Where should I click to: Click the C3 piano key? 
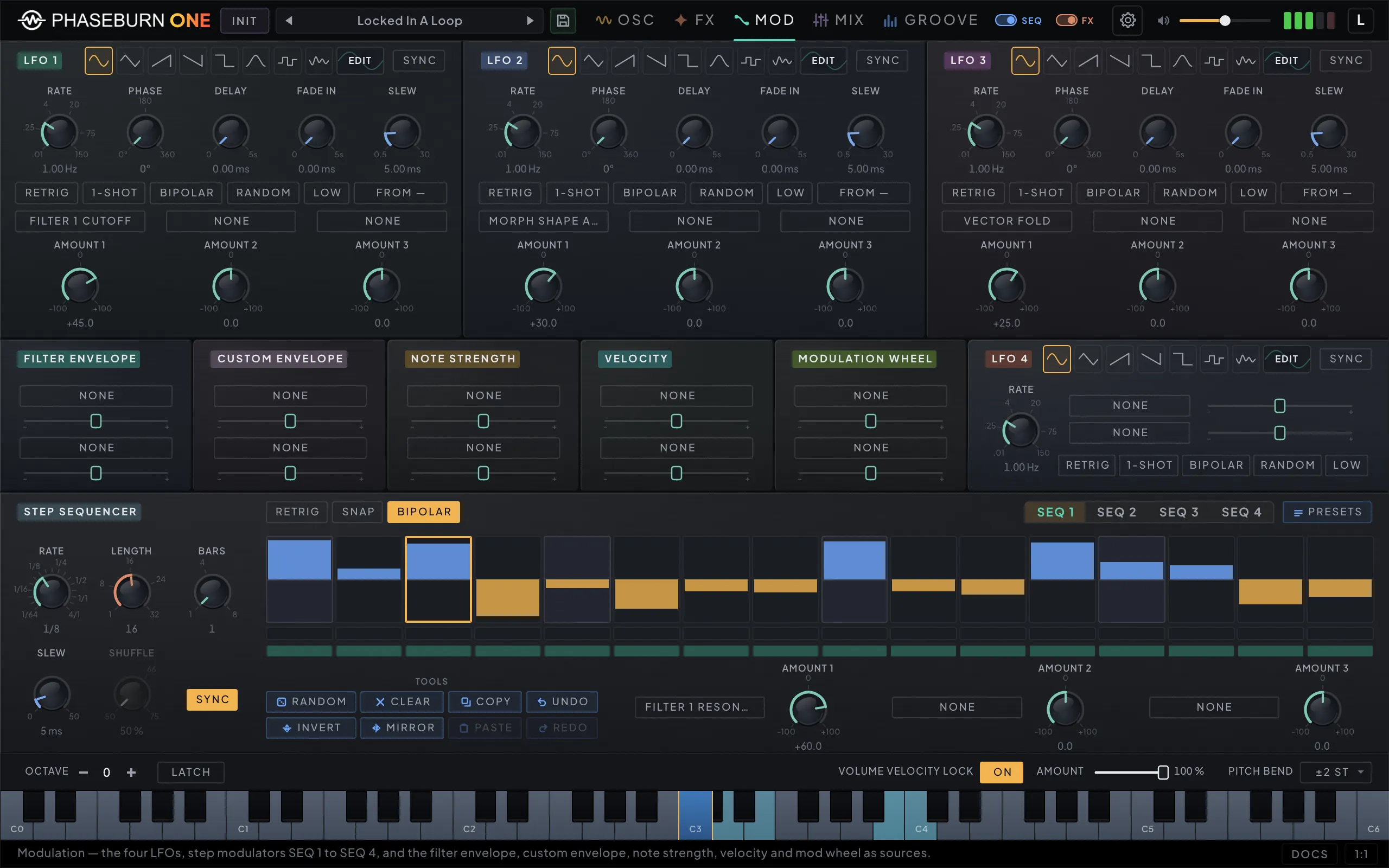694,815
